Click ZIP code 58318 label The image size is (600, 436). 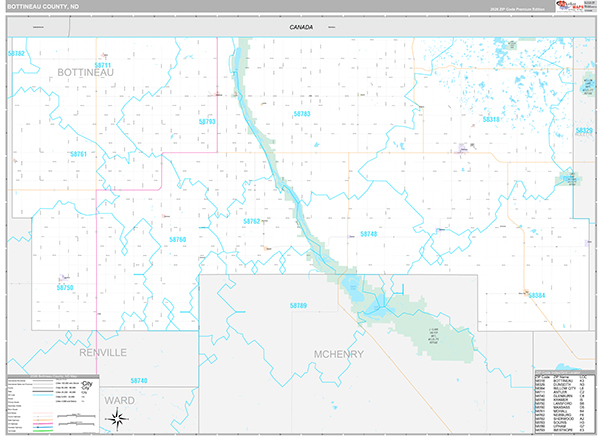coord(491,119)
